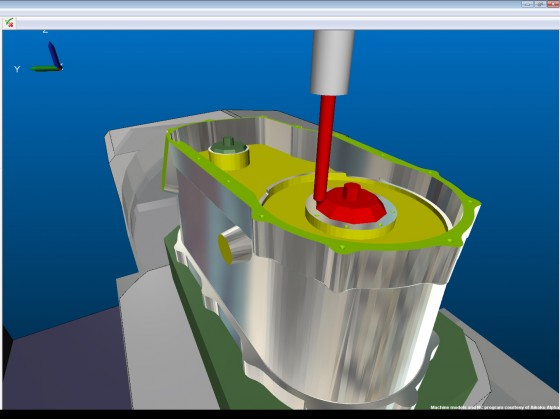The width and height of the screenshot is (560, 419).
Task: Select the gray tool holder cylinder
Action: (x=332, y=63)
